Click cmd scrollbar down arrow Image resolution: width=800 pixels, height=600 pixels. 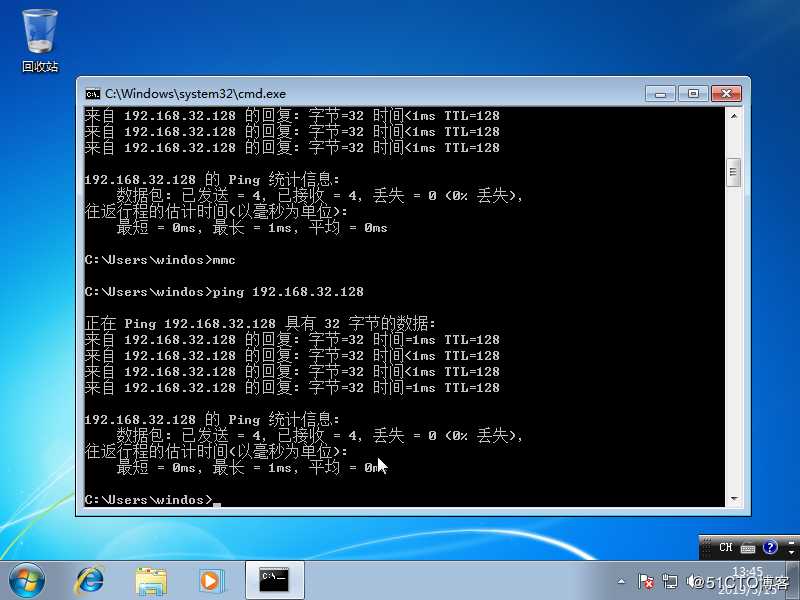[734, 498]
